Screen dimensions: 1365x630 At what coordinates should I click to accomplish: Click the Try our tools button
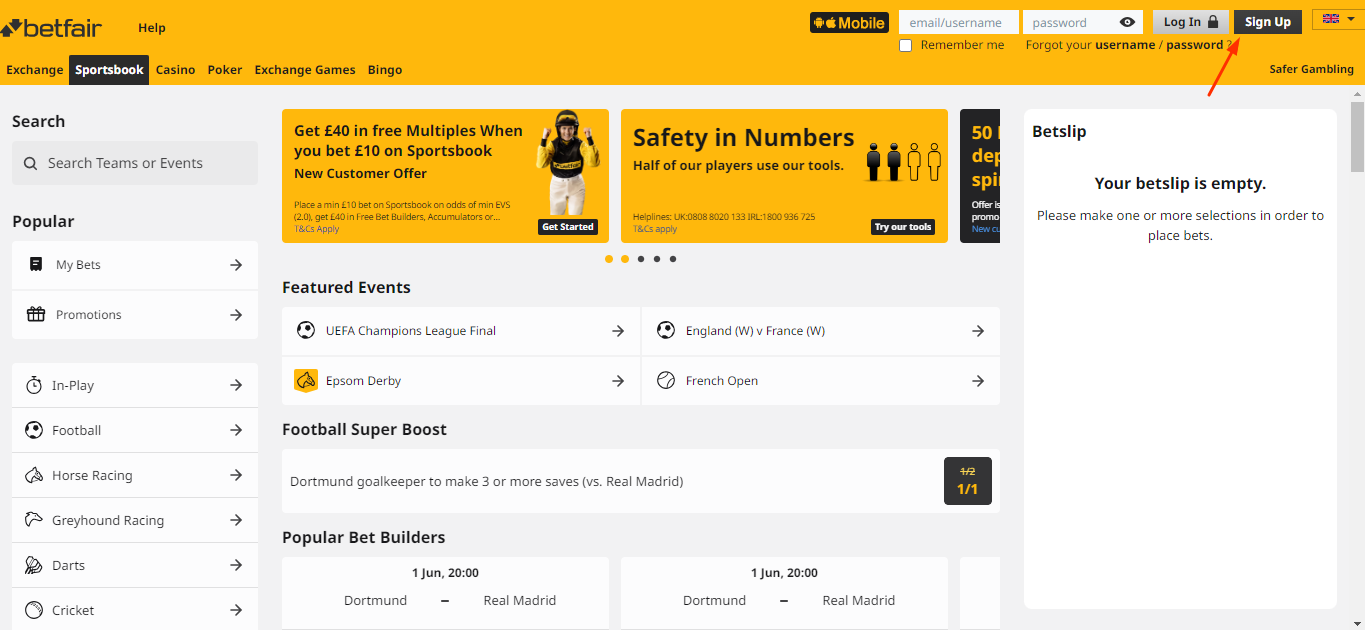click(x=903, y=227)
